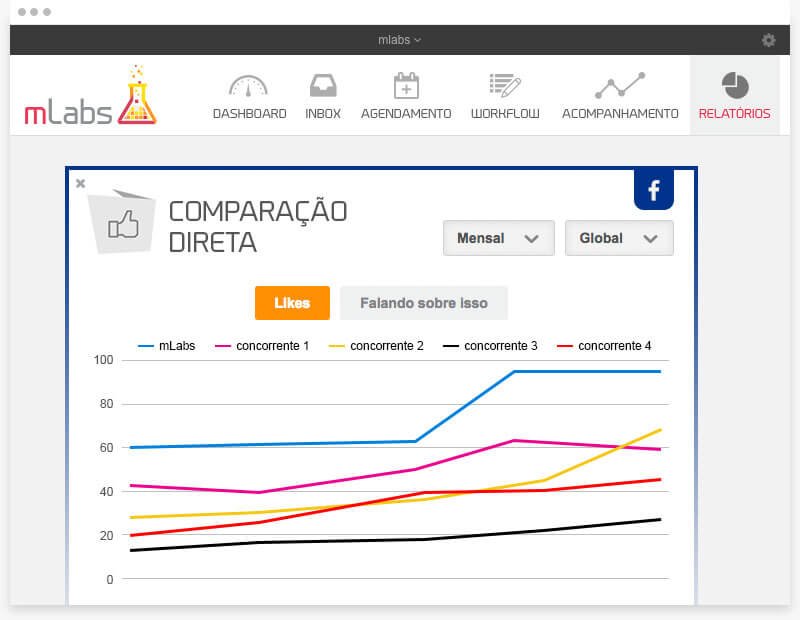This screenshot has width=800, height=620.
Task: Open Acompanhamento line-graph icon
Action: coord(620,86)
